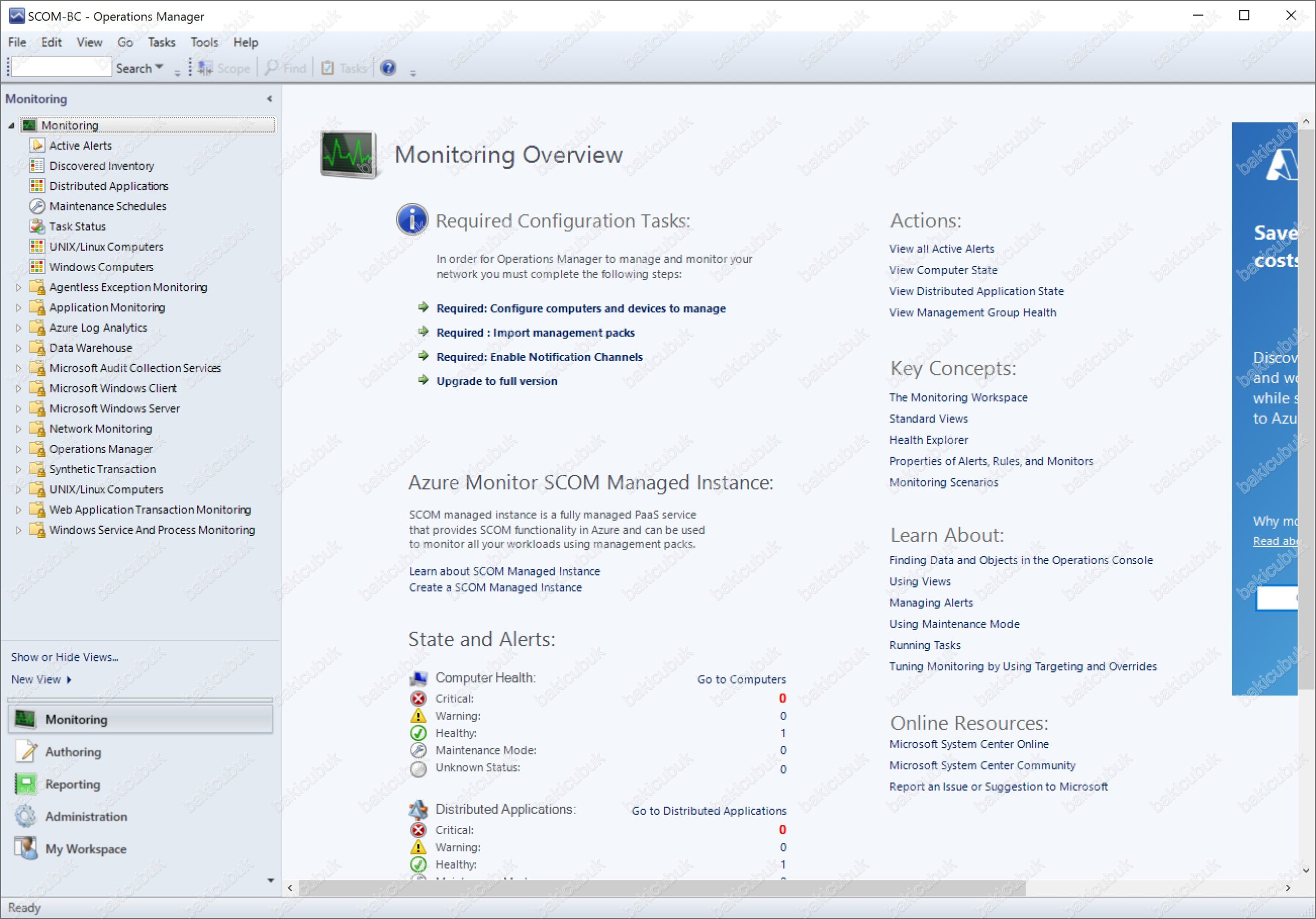This screenshot has height=919, width=1316.
Task: Open the Search dropdown arrow
Action: click(x=159, y=68)
